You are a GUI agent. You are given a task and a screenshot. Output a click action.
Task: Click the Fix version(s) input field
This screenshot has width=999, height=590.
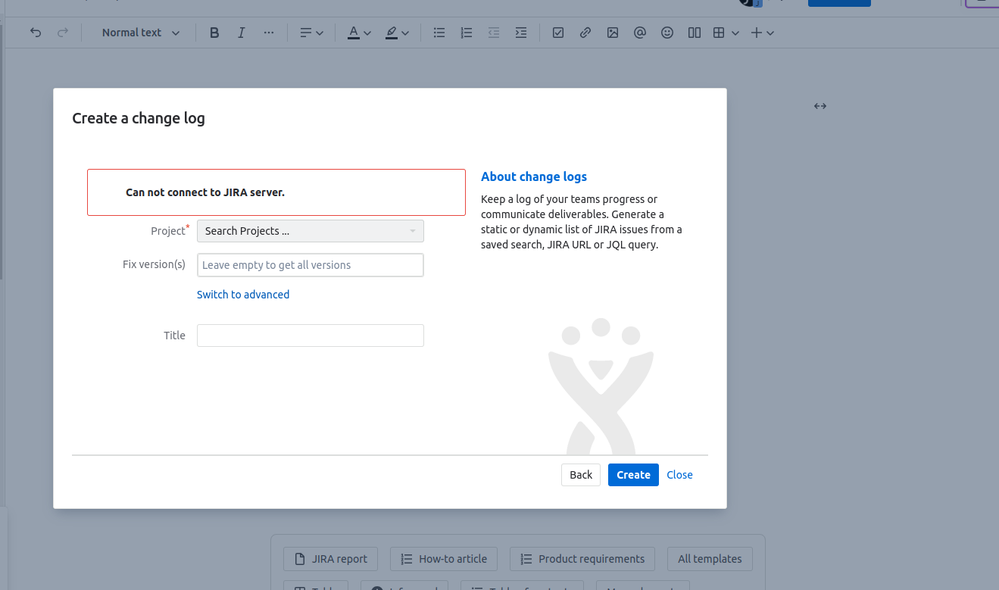310,265
